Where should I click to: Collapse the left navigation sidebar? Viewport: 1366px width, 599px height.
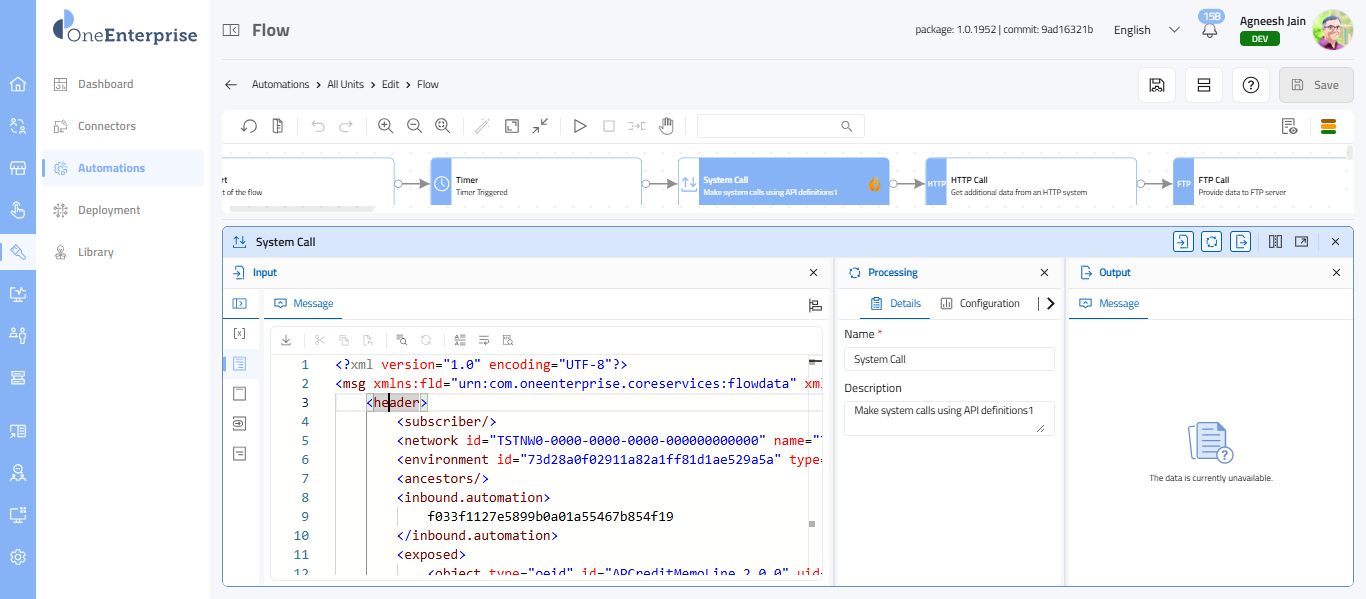[x=231, y=30]
